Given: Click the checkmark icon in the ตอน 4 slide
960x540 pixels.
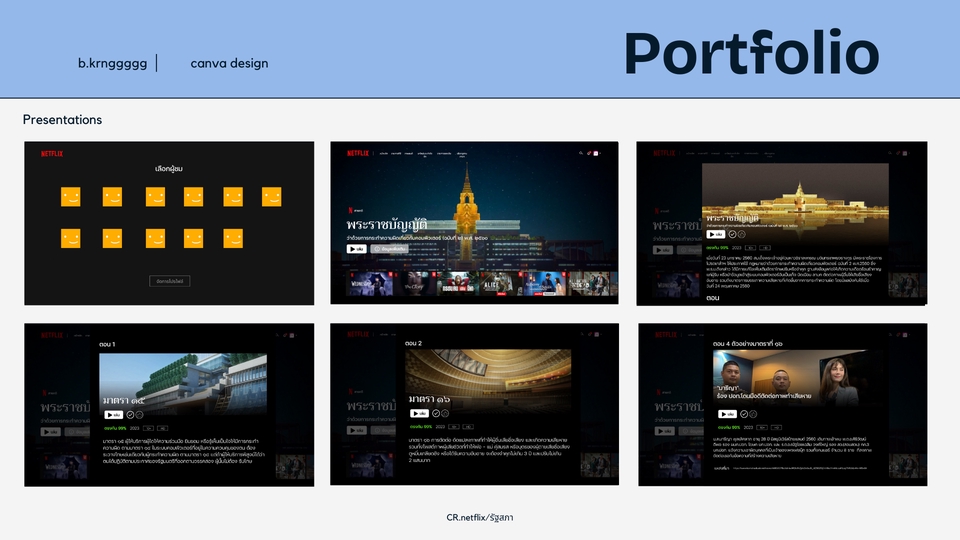Looking at the screenshot, I should [x=744, y=414].
